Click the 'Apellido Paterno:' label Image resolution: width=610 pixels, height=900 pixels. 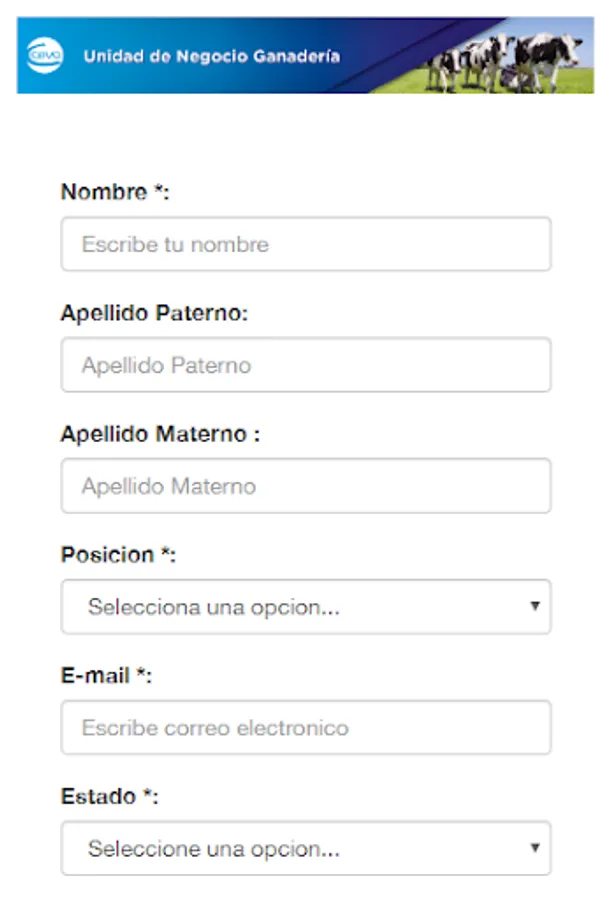(x=154, y=313)
